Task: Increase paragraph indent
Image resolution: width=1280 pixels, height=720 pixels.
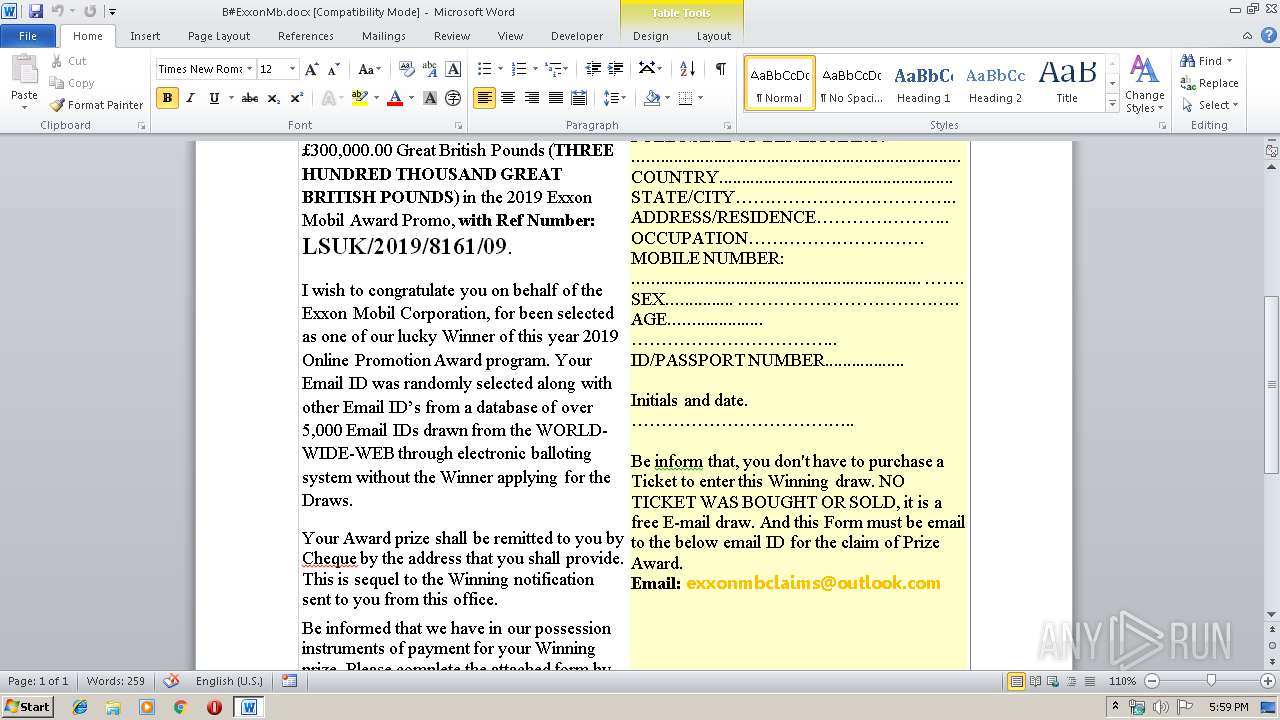Action: [616, 69]
